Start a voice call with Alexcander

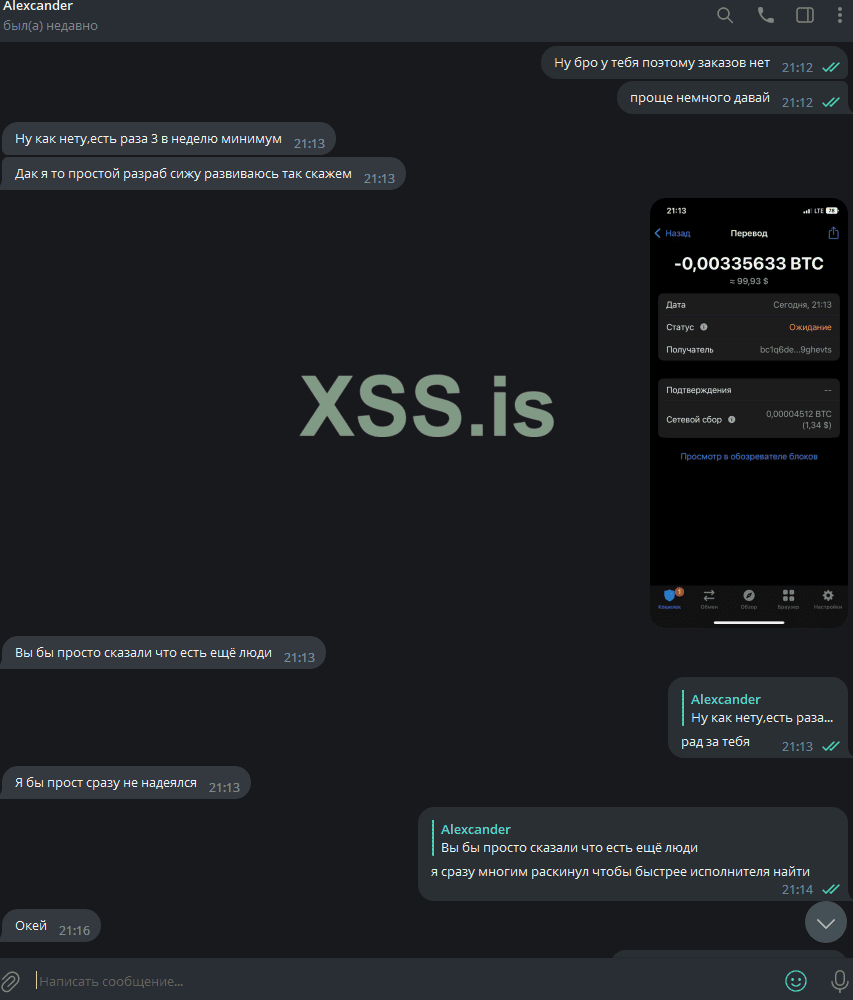tap(766, 15)
